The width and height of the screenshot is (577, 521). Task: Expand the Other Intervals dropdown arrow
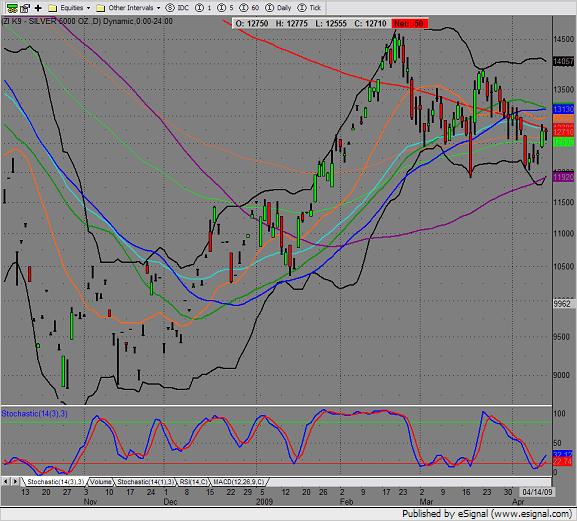click(x=159, y=8)
